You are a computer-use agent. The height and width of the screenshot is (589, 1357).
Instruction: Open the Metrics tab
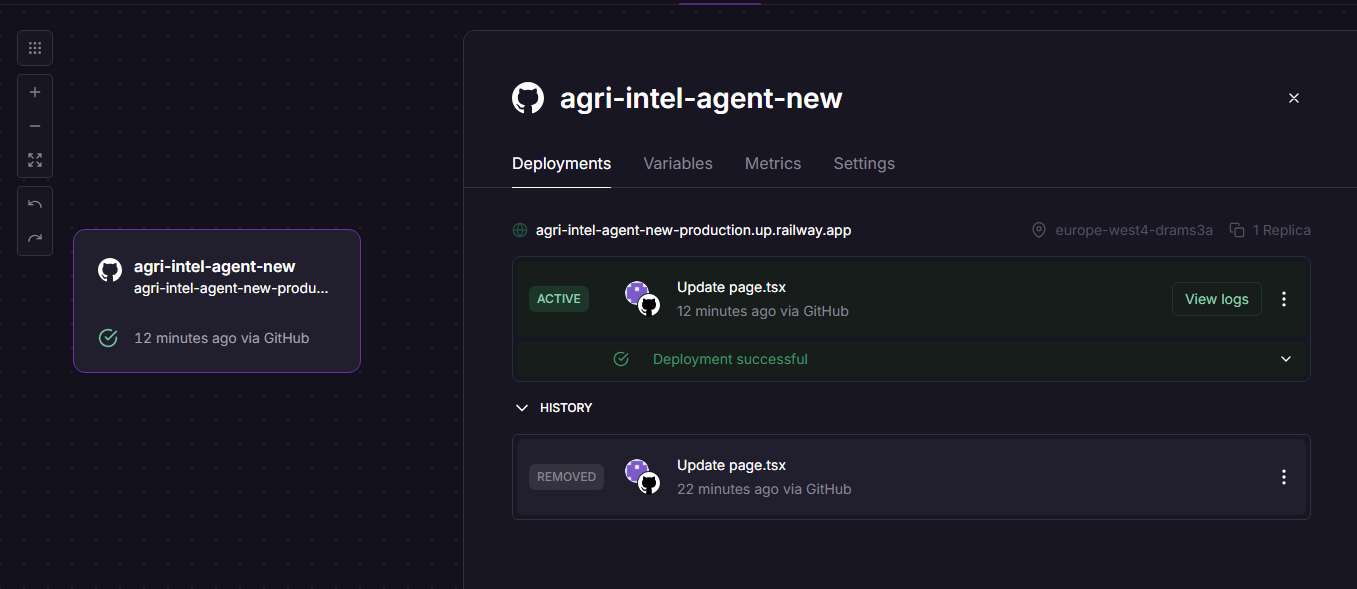[x=773, y=163]
